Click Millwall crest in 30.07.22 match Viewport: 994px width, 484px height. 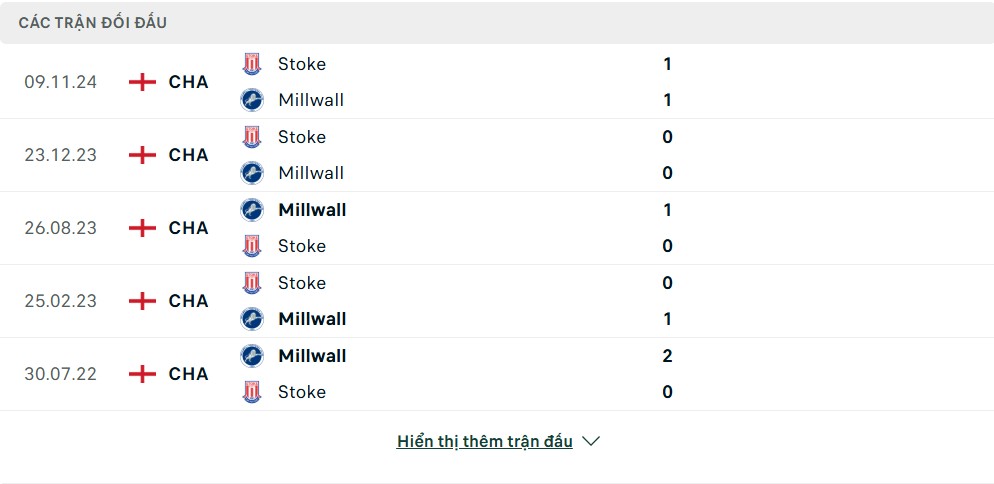(252, 356)
